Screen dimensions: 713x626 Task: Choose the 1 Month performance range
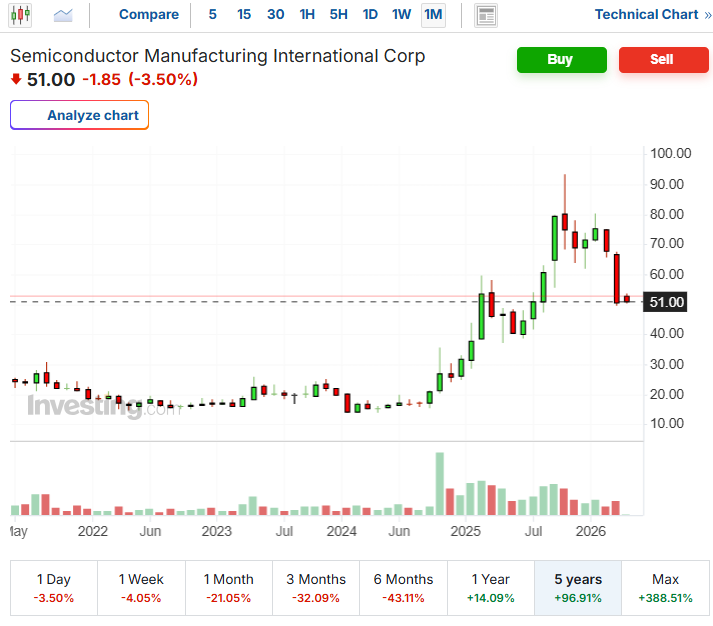[229, 588]
